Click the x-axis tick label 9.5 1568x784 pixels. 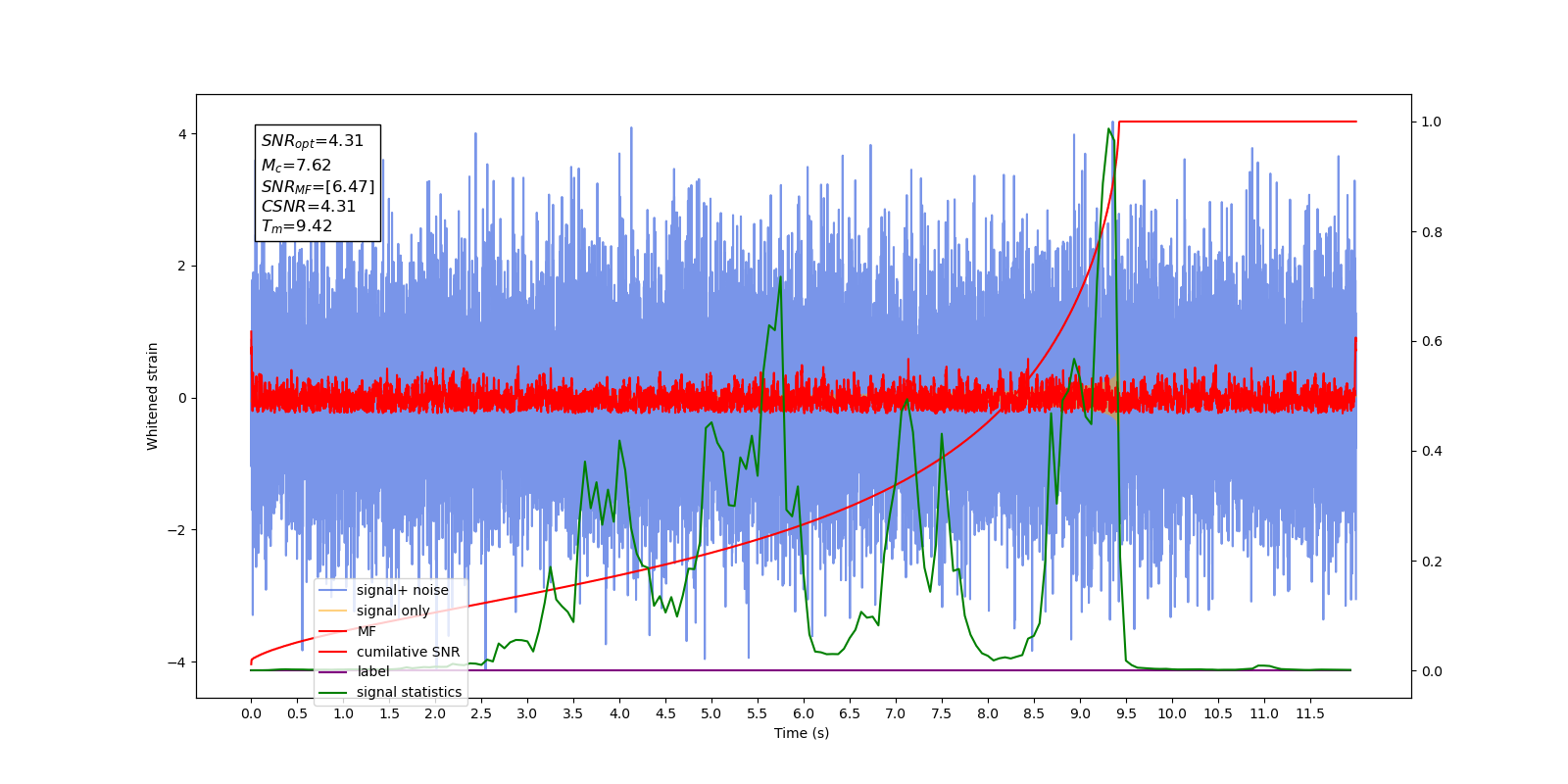coord(1126,713)
